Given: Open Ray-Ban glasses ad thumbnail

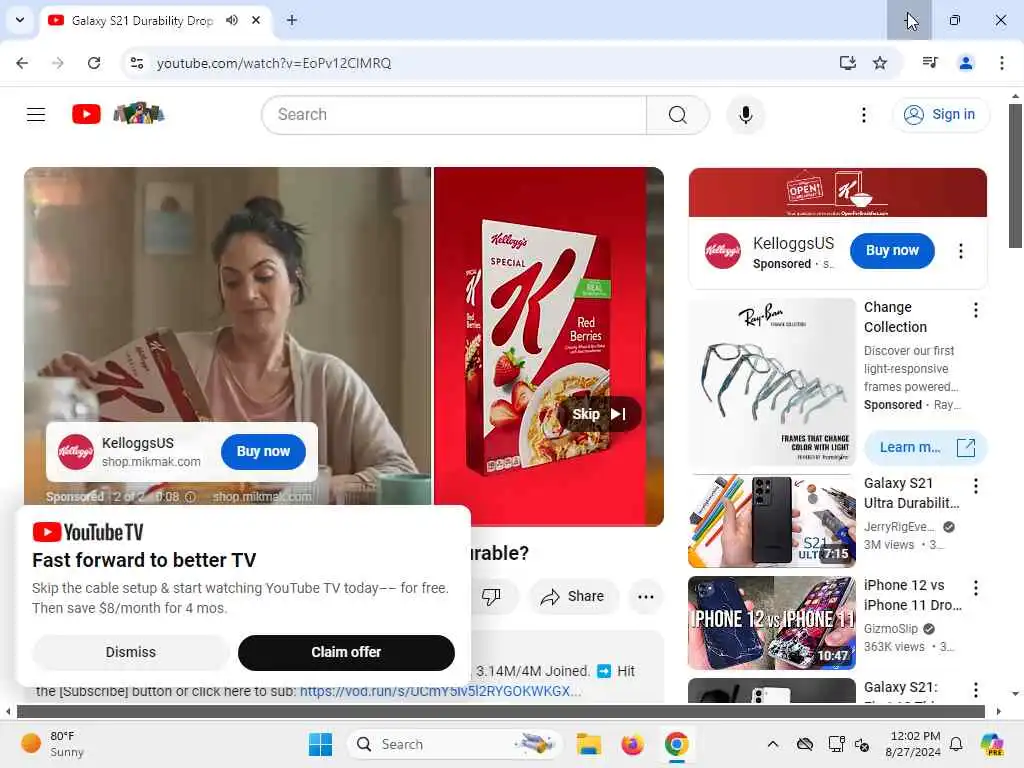Looking at the screenshot, I should tap(772, 382).
